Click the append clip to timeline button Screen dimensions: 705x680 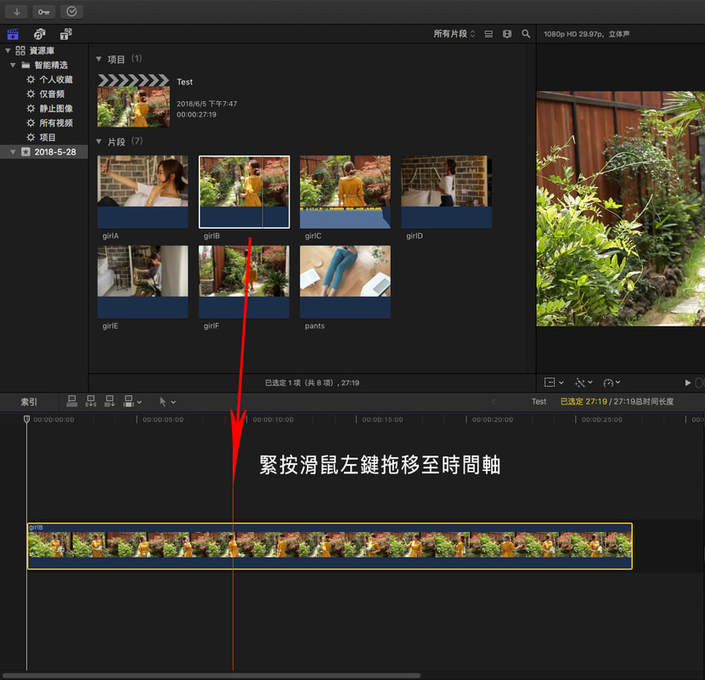click(x=109, y=401)
